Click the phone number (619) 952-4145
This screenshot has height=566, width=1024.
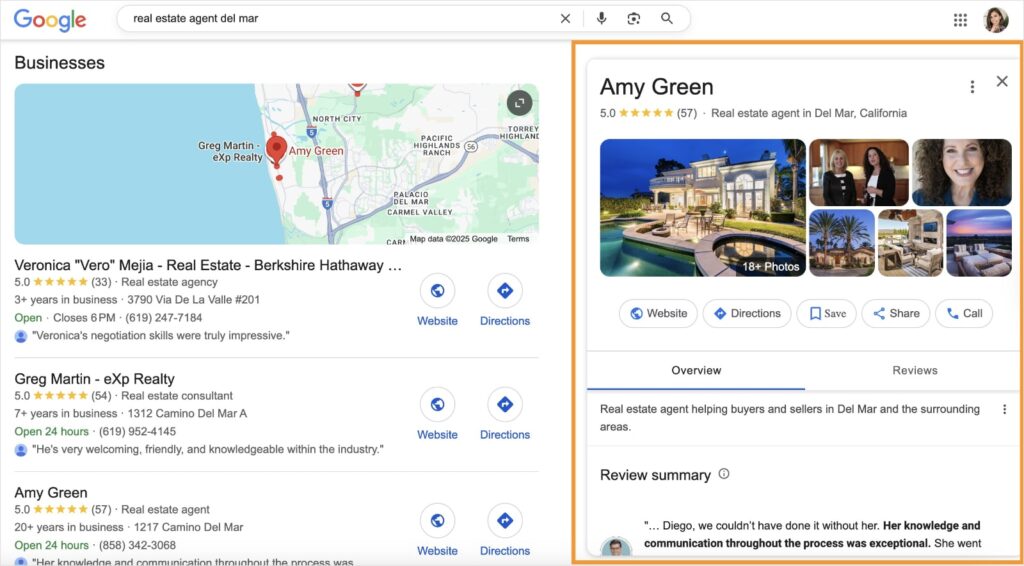coord(137,432)
